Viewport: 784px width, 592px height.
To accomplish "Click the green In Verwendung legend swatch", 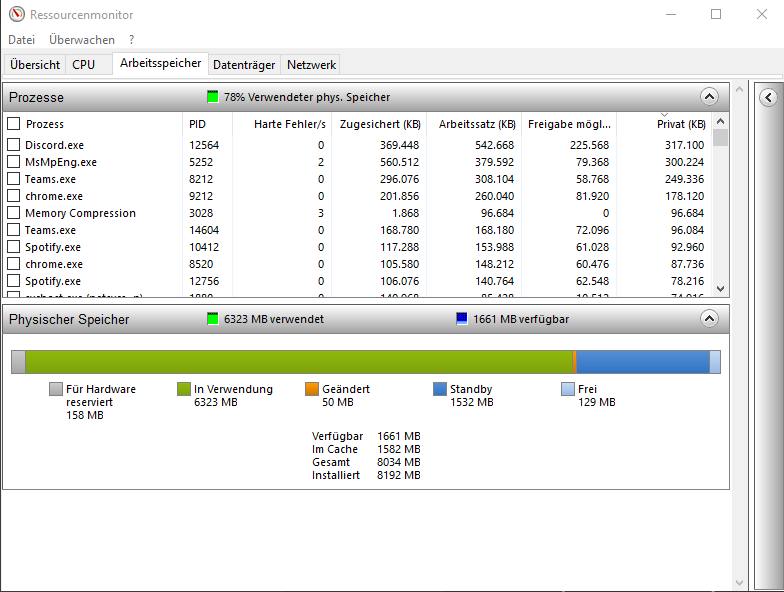I will 184,389.
